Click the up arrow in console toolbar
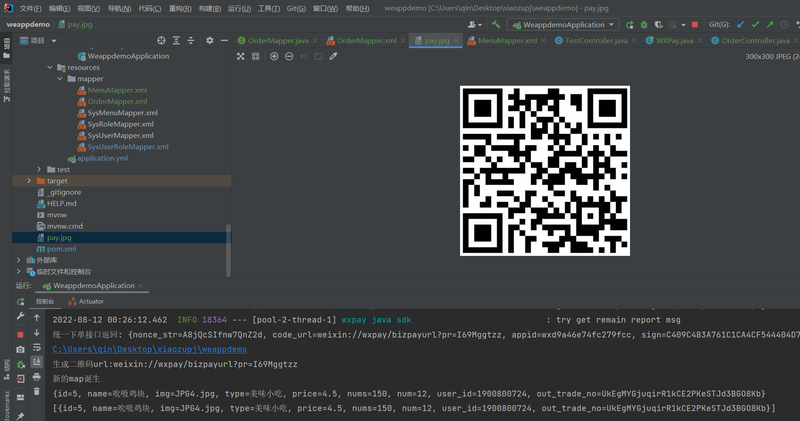 tap(37, 318)
